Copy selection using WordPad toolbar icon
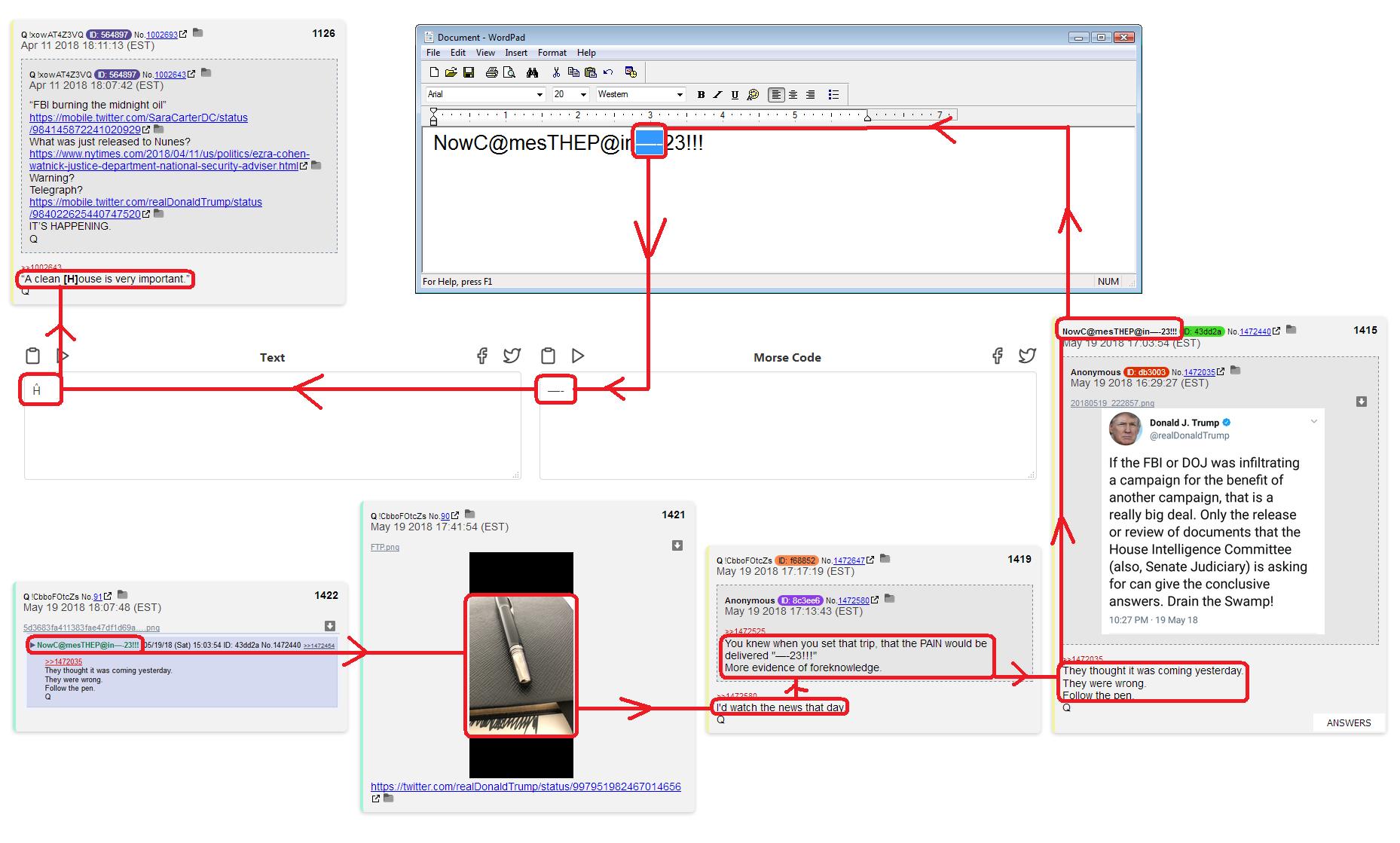 [x=573, y=72]
